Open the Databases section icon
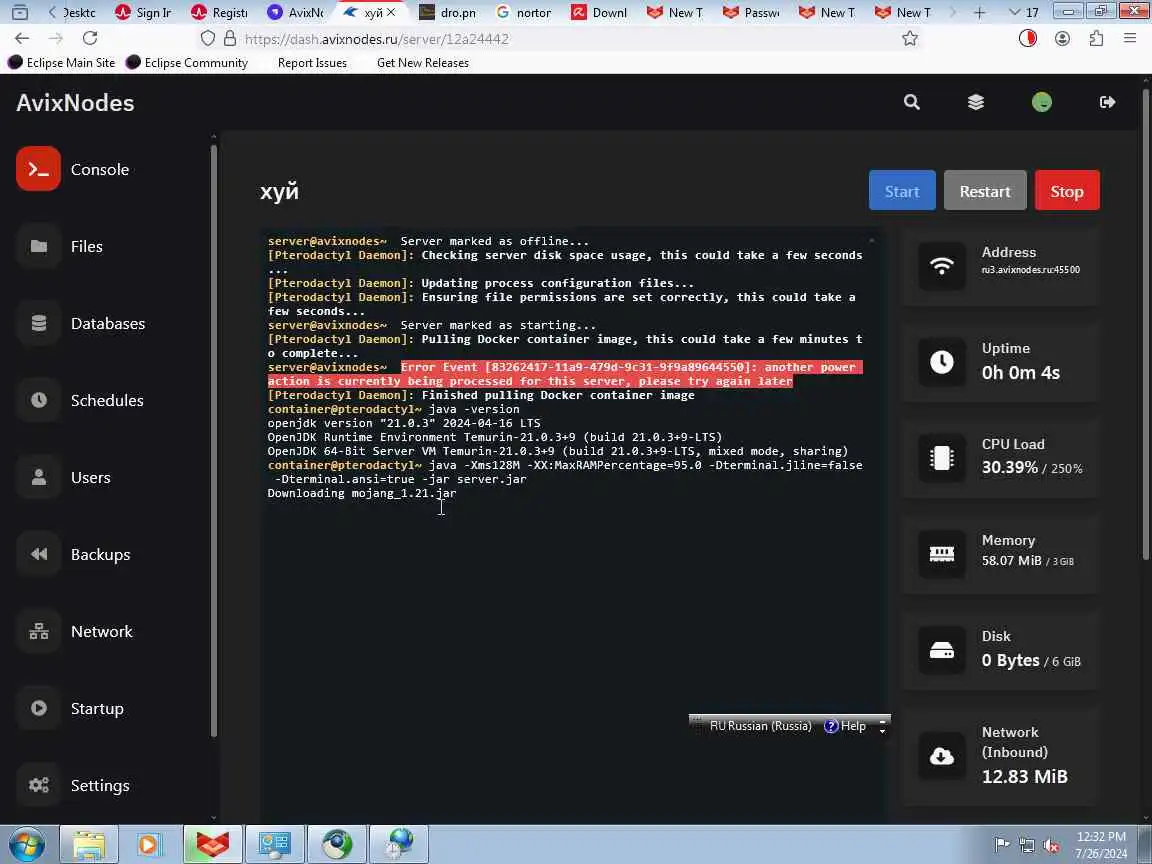The height and width of the screenshot is (864, 1152). [39, 323]
